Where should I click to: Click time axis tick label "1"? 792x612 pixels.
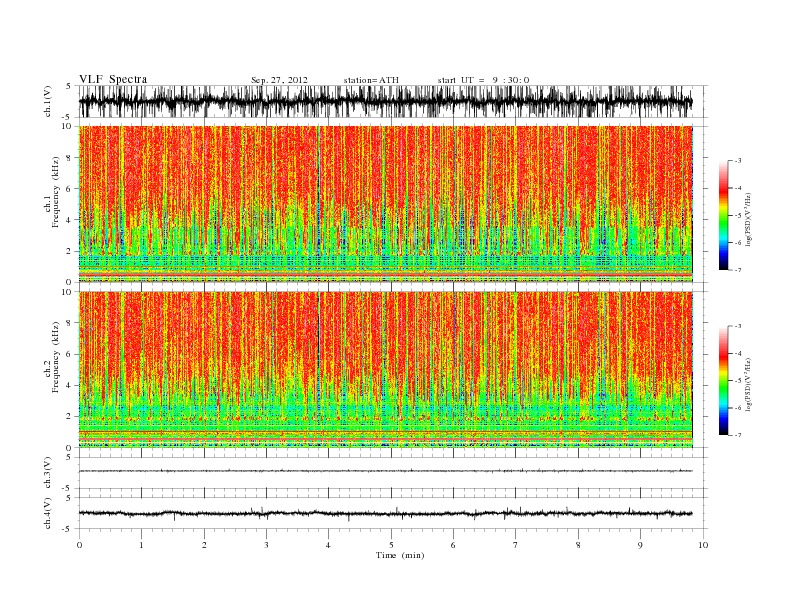tap(141, 545)
